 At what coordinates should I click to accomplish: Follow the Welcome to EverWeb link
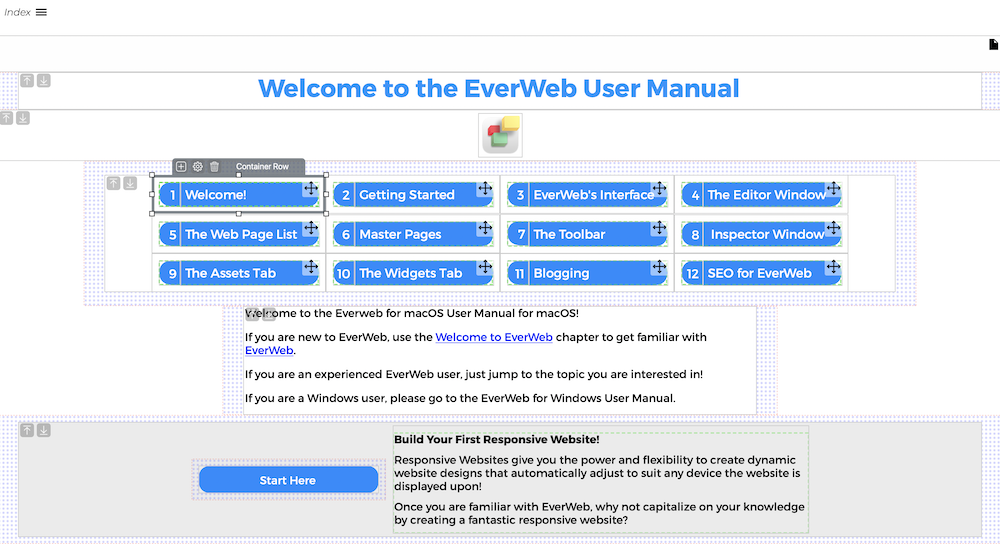click(x=493, y=337)
